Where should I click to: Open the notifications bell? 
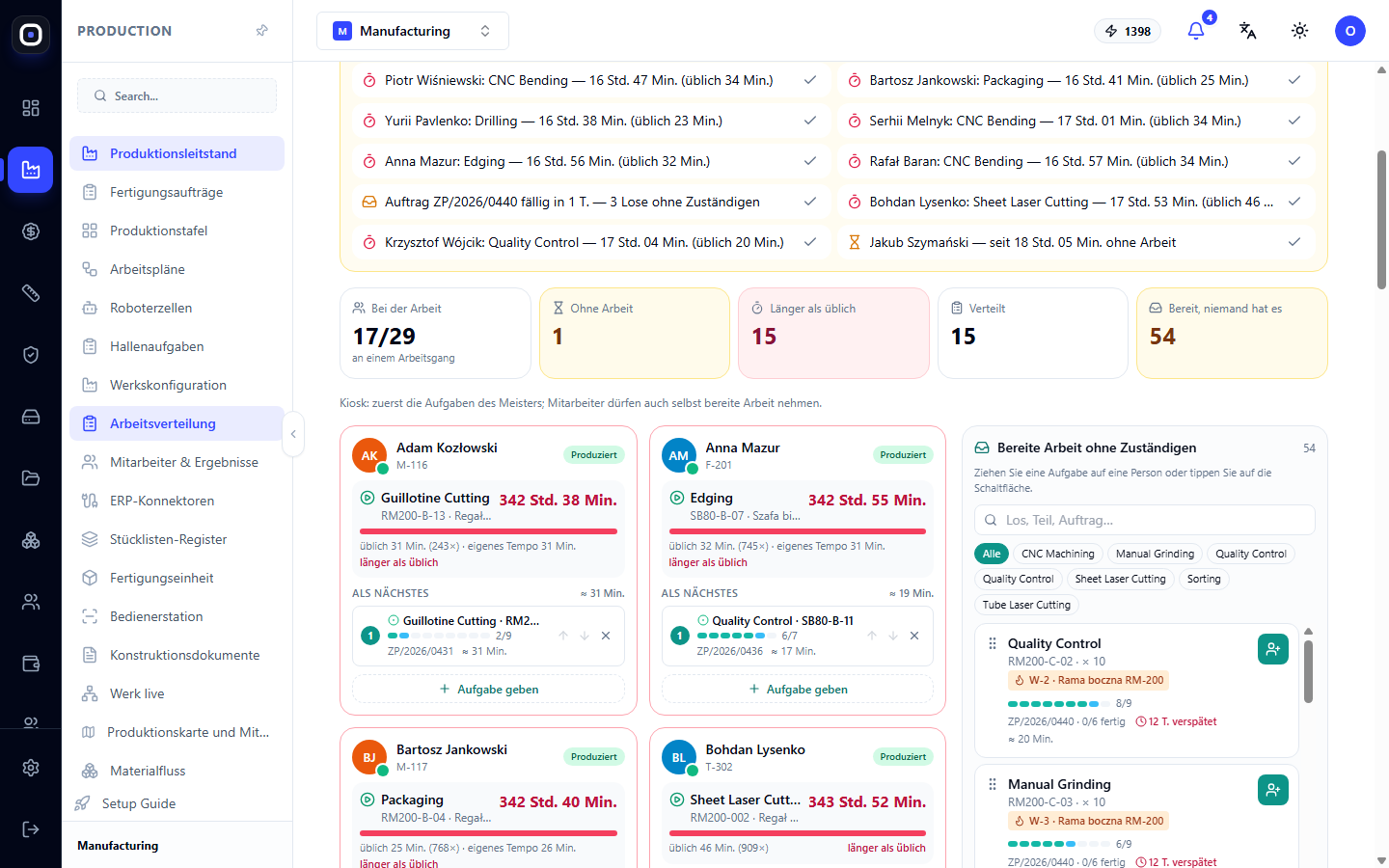point(1196,31)
